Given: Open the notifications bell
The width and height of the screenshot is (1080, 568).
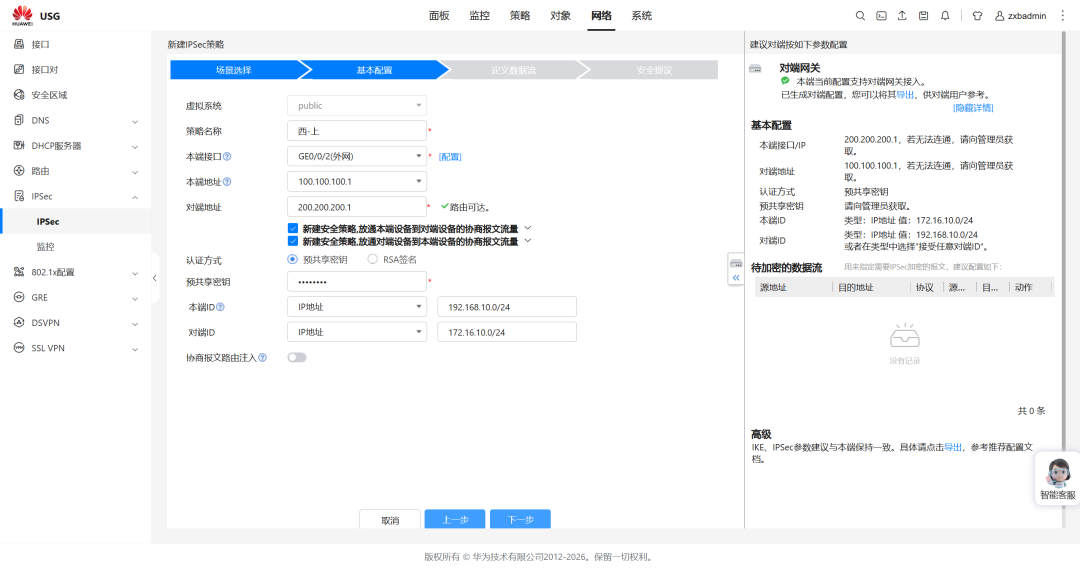Looking at the screenshot, I should (945, 16).
